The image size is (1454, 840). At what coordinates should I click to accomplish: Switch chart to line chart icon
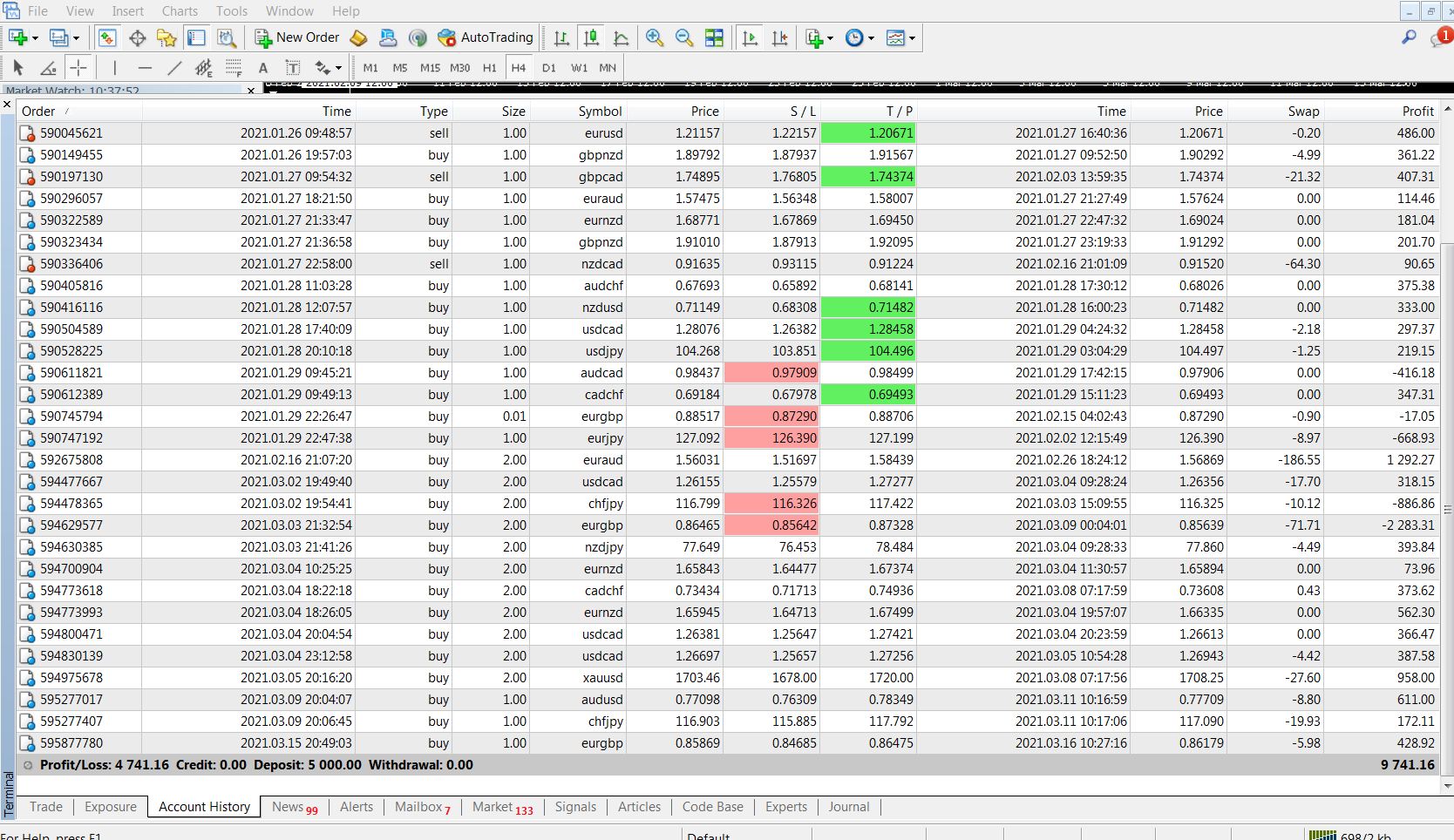point(621,37)
